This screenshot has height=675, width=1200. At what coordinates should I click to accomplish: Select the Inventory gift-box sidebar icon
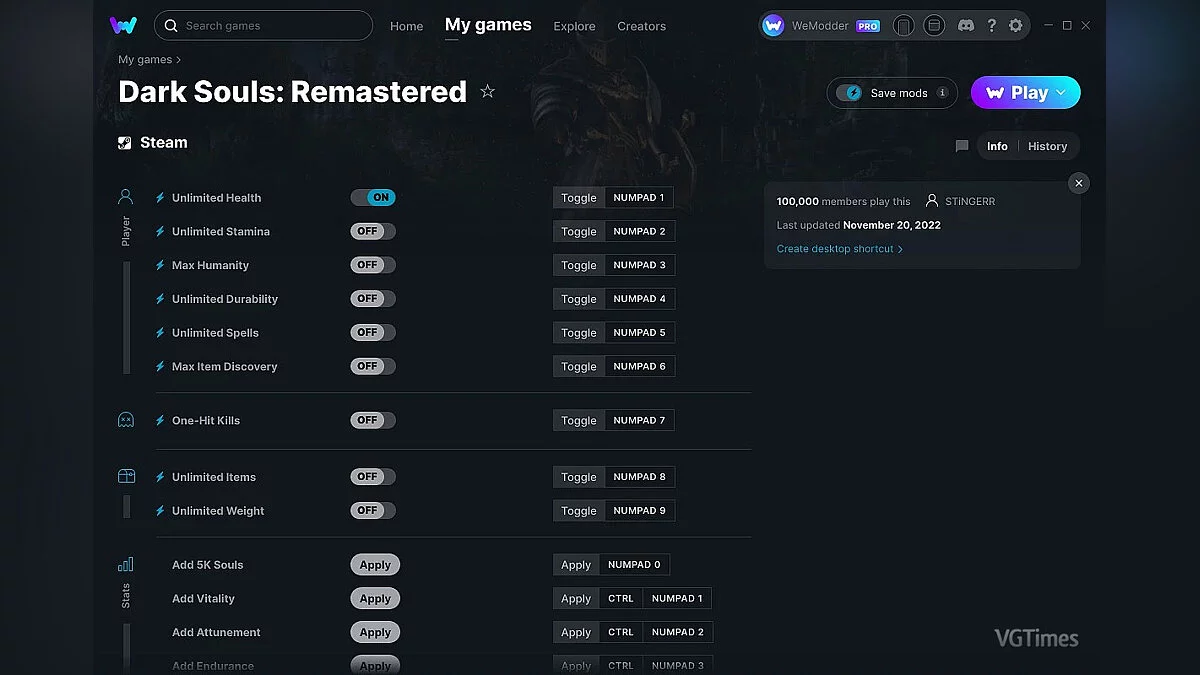pyautogui.click(x=124, y=476)
